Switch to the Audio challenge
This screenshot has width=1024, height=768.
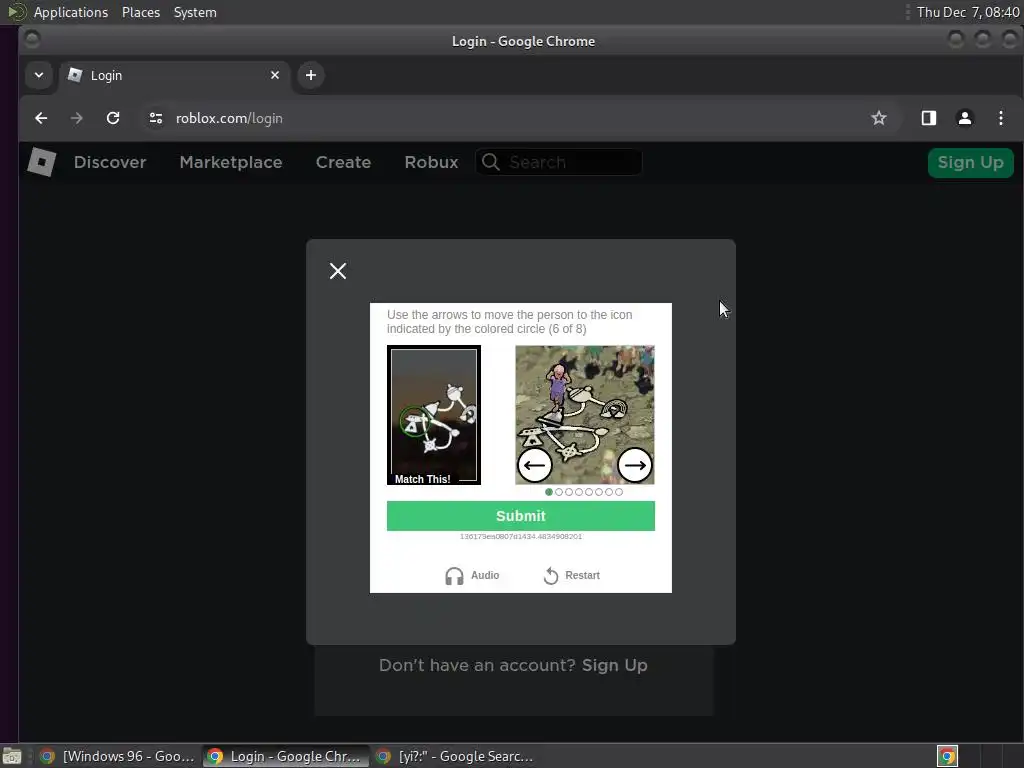(x=472, y=575)
